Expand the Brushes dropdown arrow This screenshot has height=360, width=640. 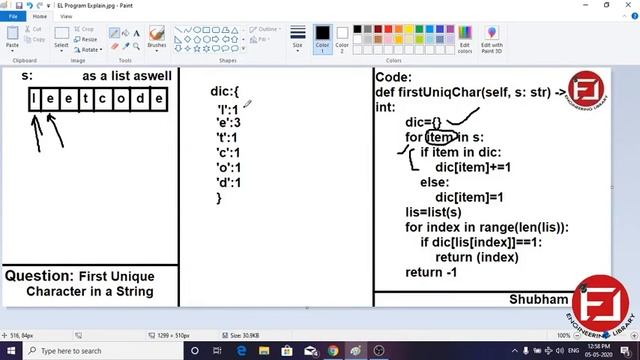coord(157,51)
